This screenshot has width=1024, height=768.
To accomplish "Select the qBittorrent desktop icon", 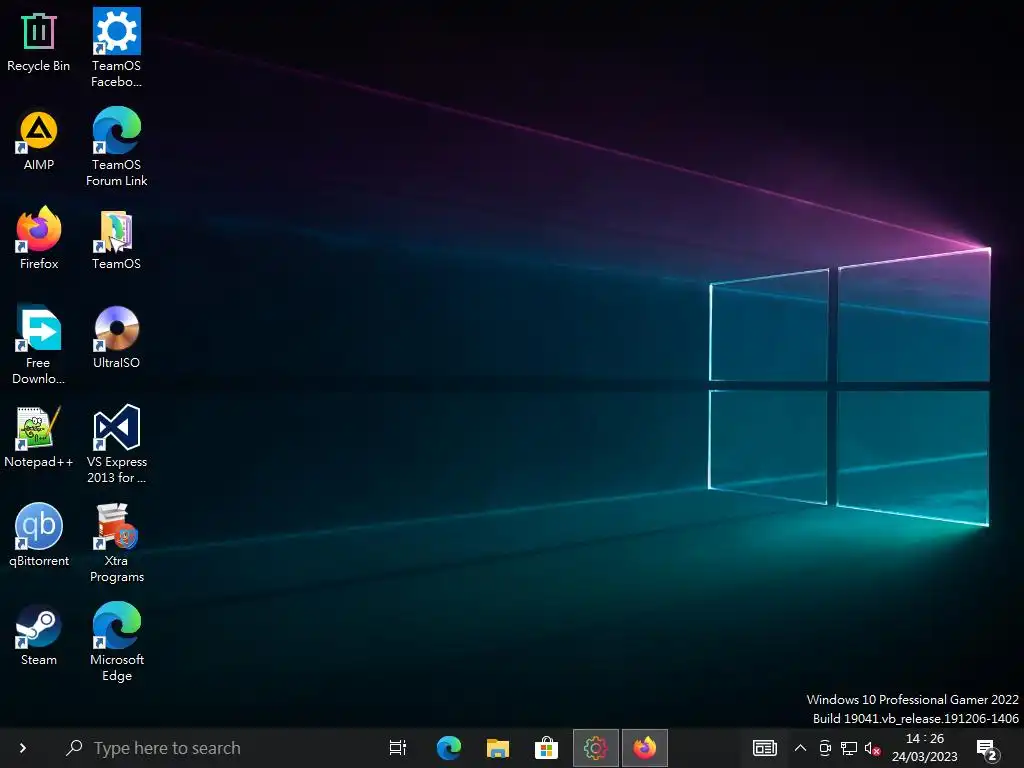I will [39, 536].
